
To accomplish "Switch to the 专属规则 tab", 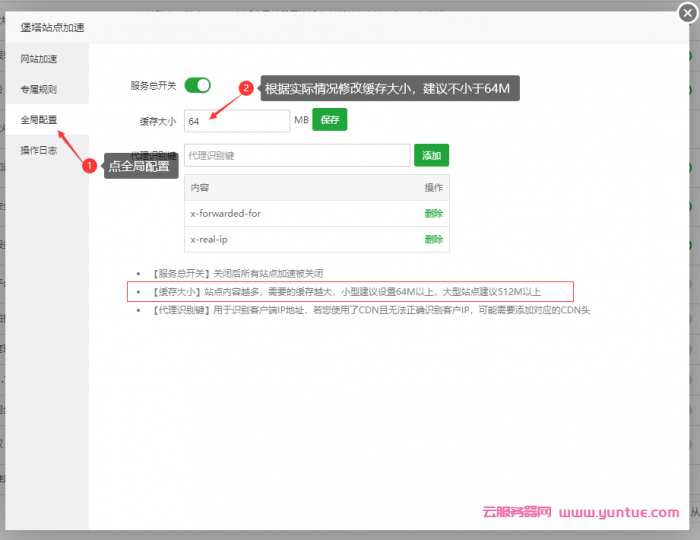I will click(x=39, y=89).
